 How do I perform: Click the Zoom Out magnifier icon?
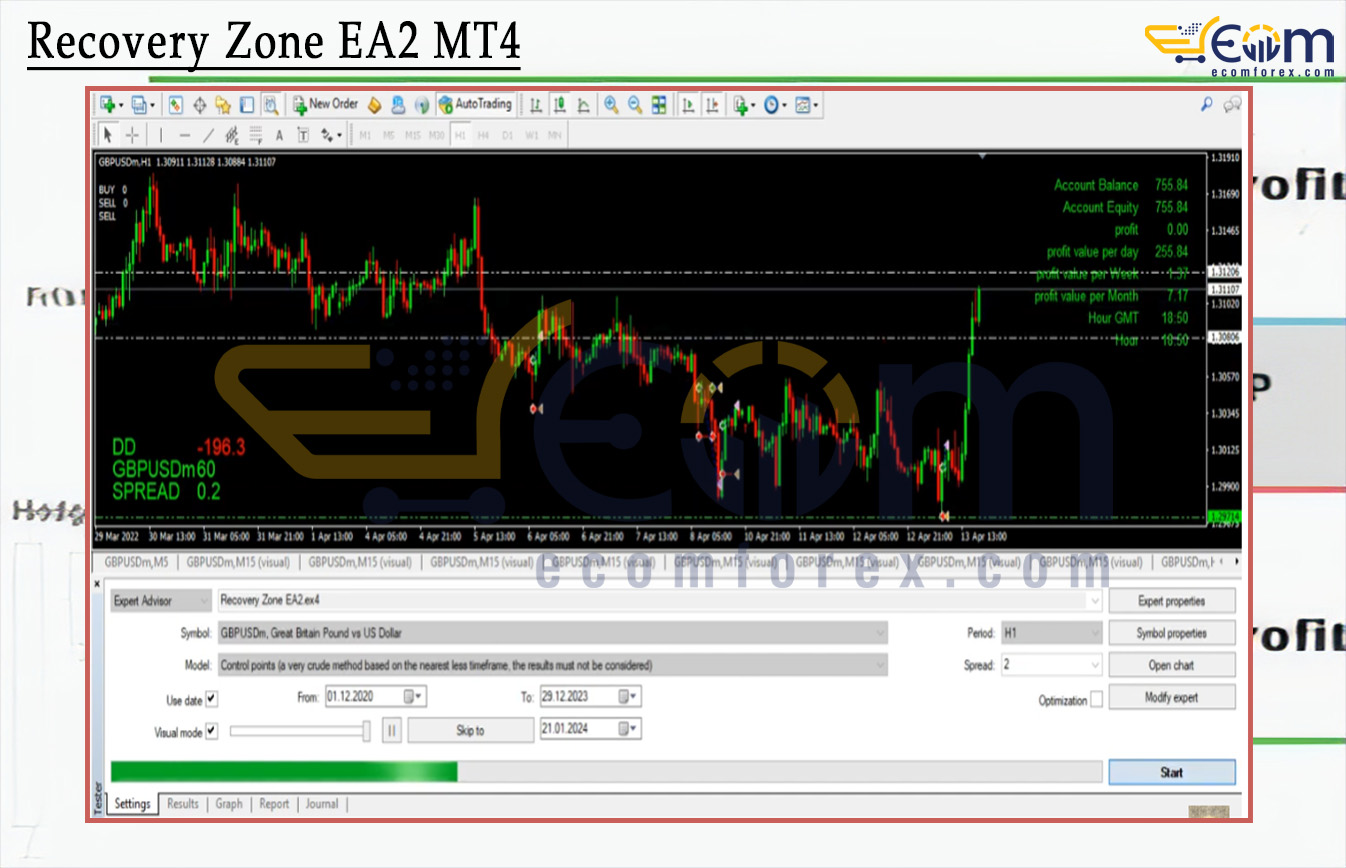click(x=634, y=104)
